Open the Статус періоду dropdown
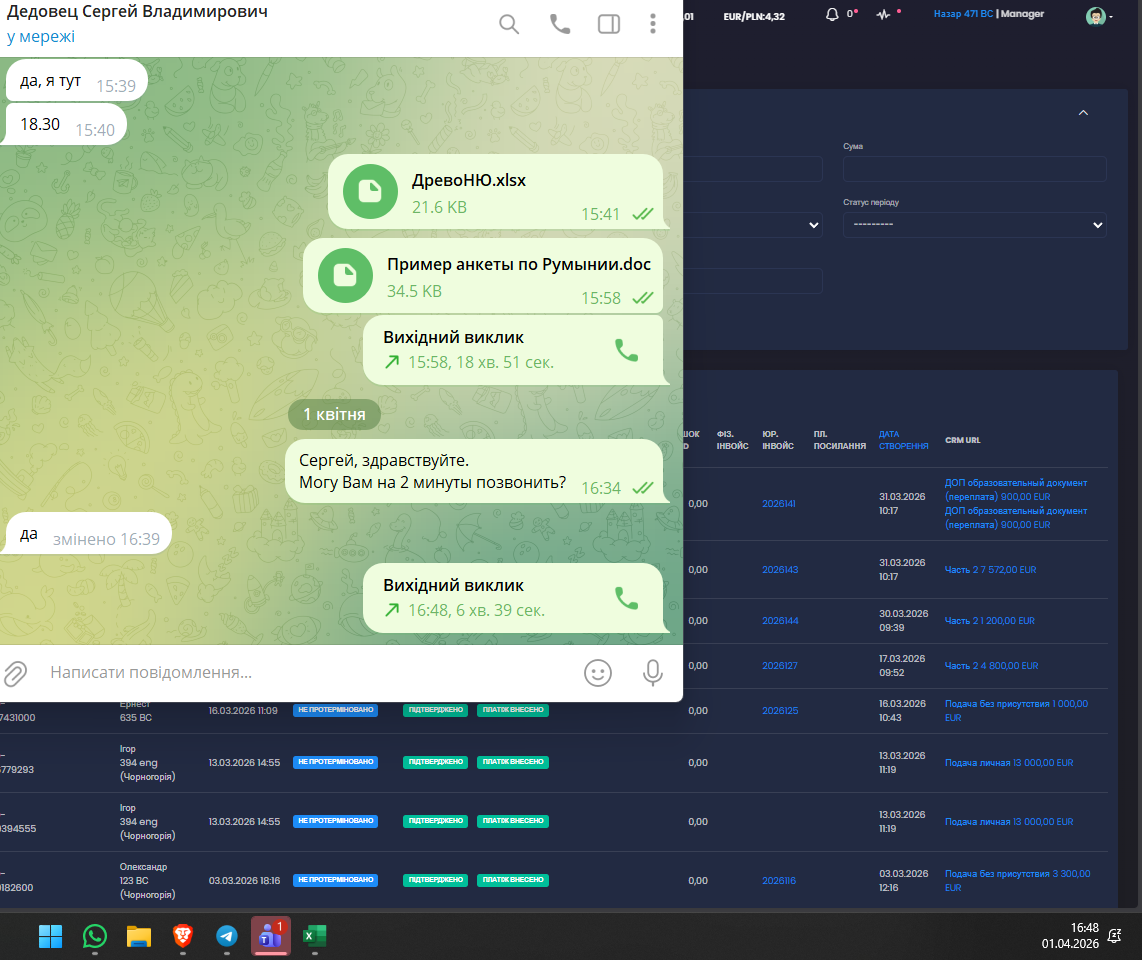The image size is (1142, 960). [974, 224]
